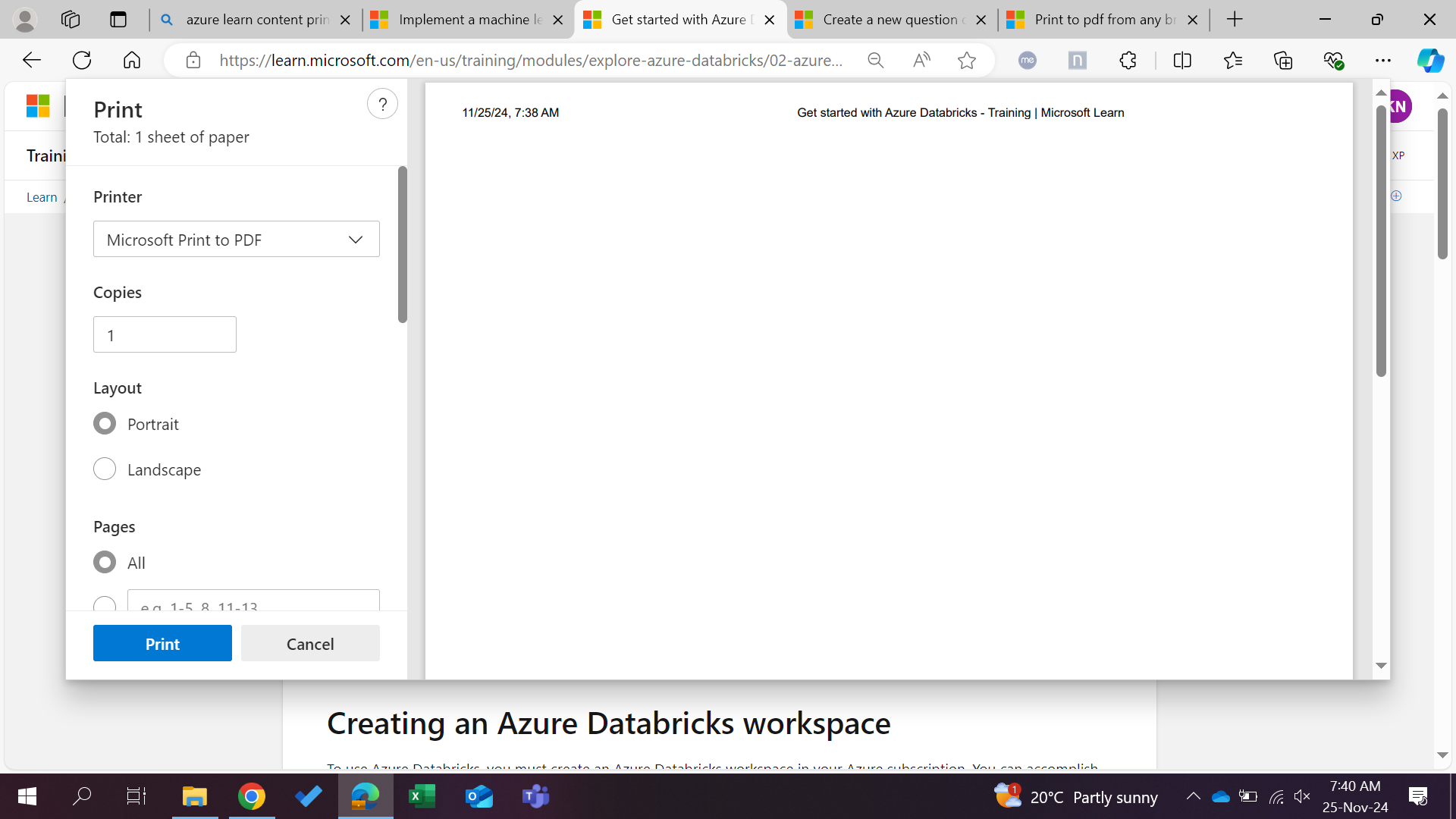1456x819 pixels.
Task: Click the blue Print button
Action: tap(162, 643)
